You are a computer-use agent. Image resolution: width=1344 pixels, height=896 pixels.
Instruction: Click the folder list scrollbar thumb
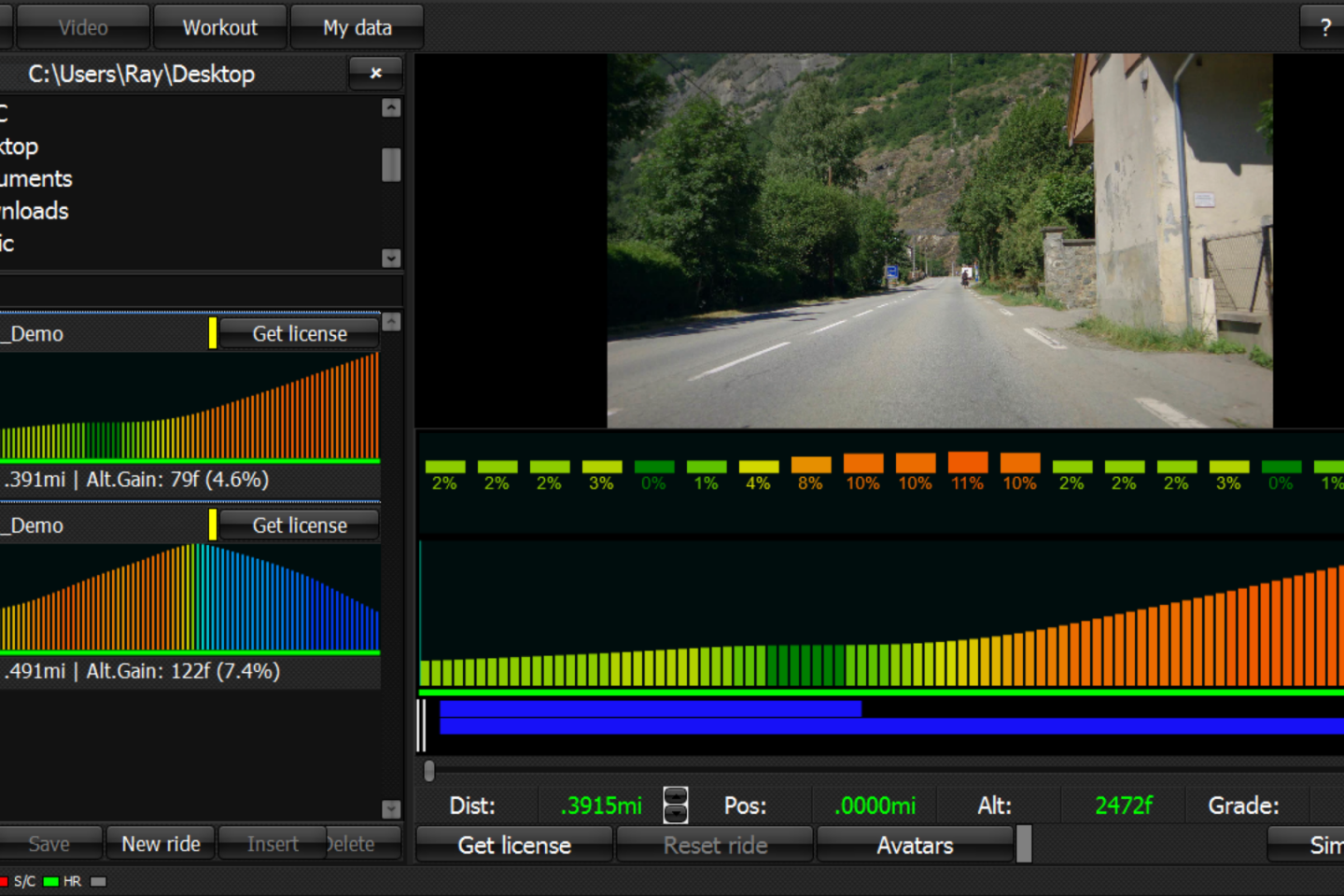[x=392, y=165]
